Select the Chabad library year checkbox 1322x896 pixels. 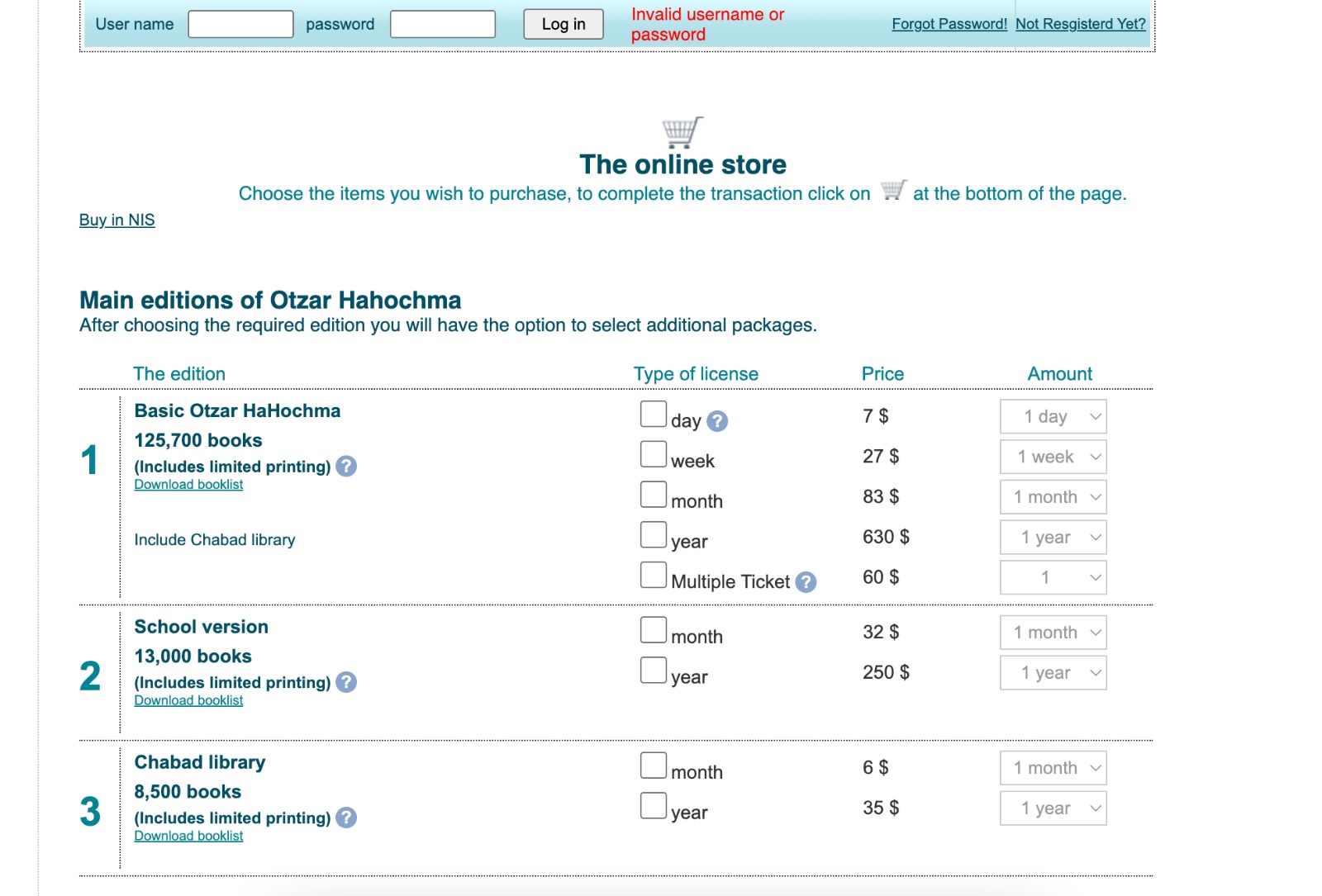pyautogui.click(x=653, y=806)
